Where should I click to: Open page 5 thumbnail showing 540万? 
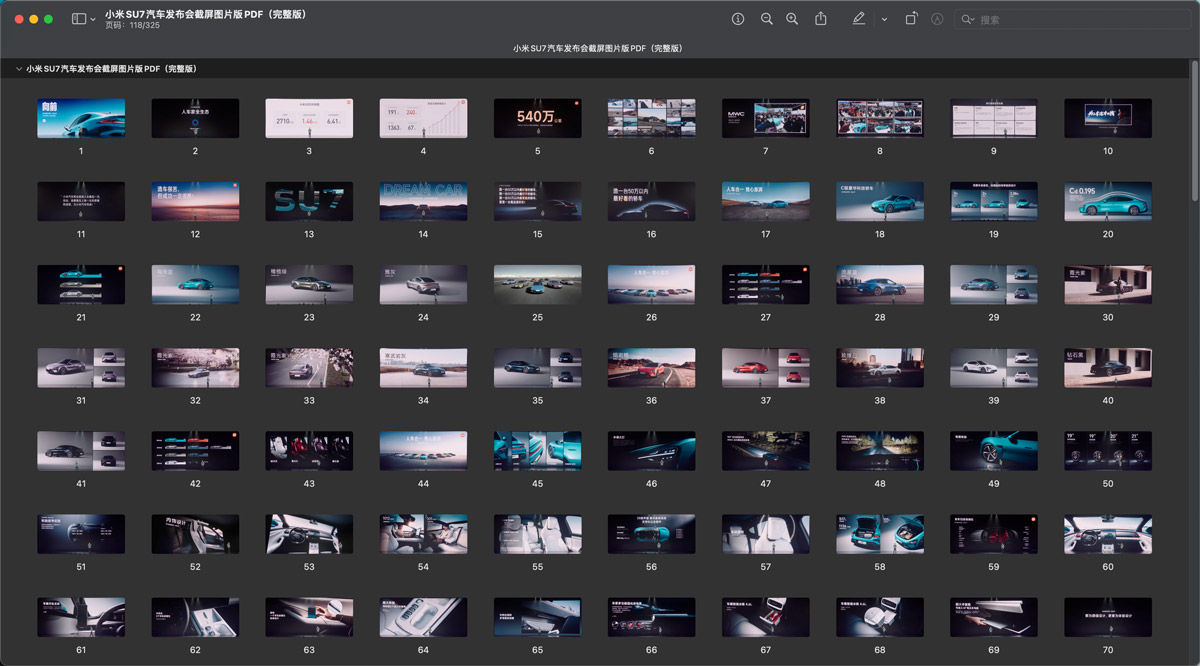pos(537,118)
